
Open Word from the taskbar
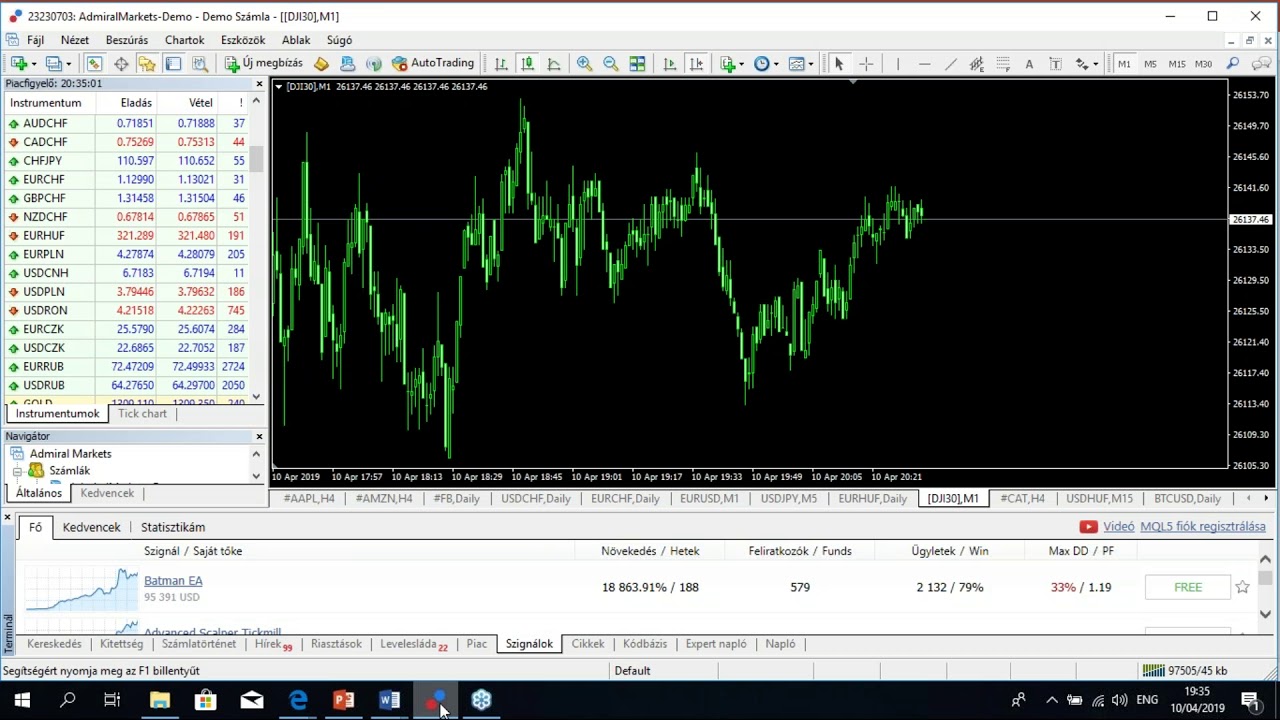click(389, 700)
